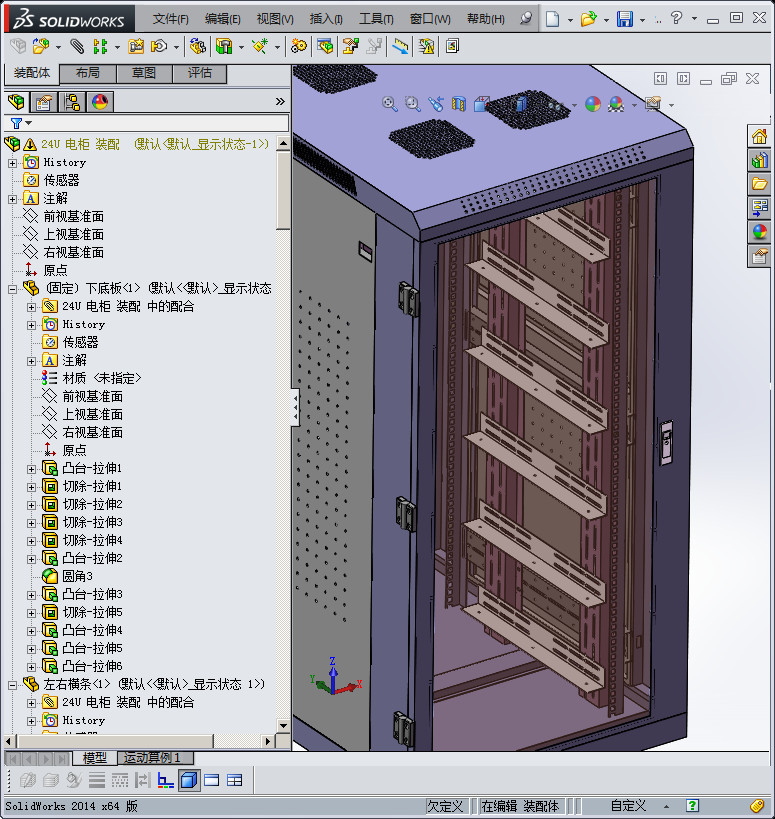Image resolution: width=775 pixels, height=819 pixels.
Task: Open File Explorer folder icon in task pane
Action: click(759, 184)
